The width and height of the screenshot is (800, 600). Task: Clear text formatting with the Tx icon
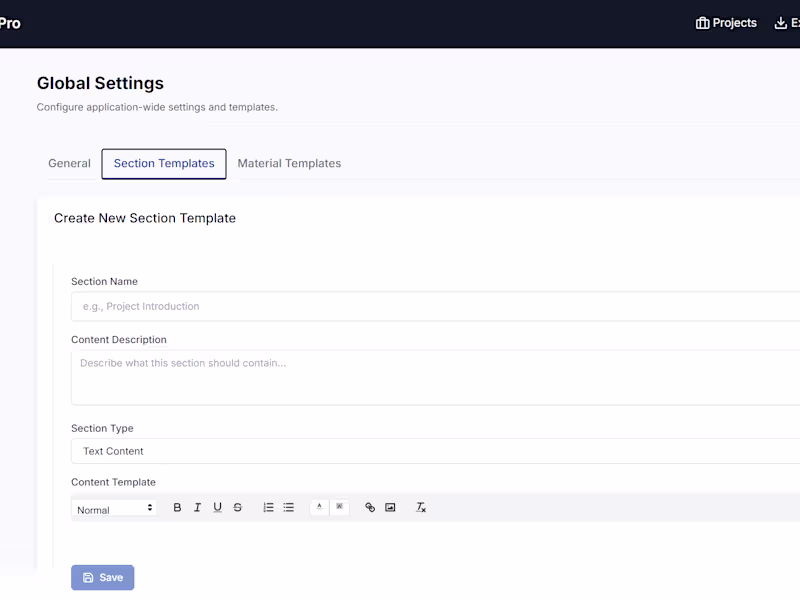(x=420, y=507)
